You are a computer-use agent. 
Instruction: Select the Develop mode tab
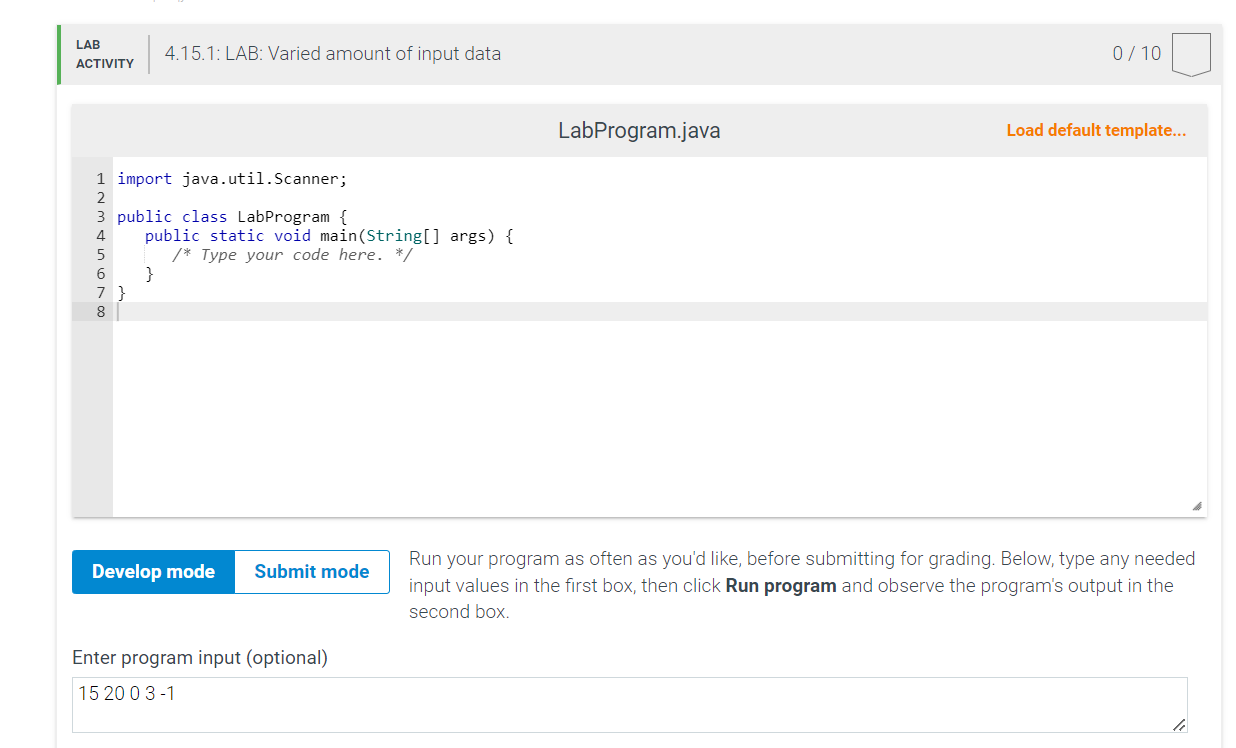point(152,571)
